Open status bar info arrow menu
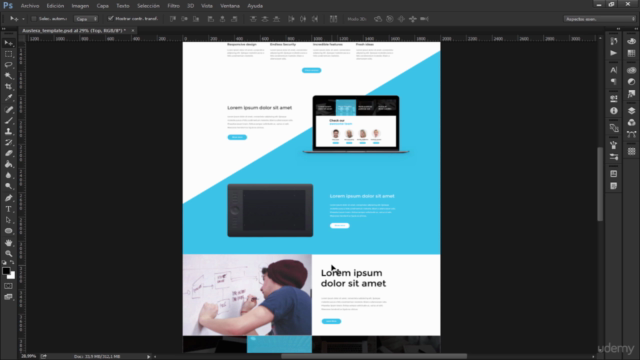The image size is (640, 360). [x=149, y=356]
